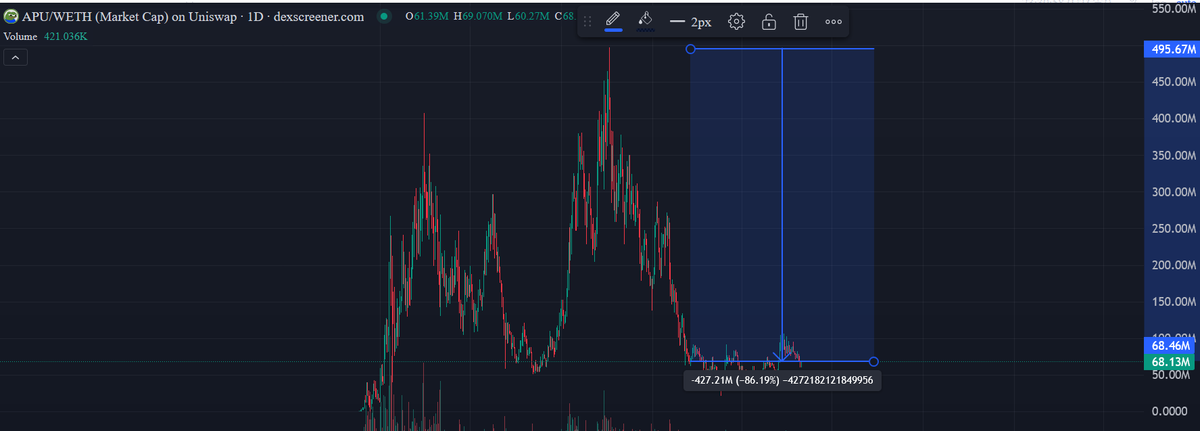Delete the drawing with trash icon
1200x431 pixels.
coord(801,22)
